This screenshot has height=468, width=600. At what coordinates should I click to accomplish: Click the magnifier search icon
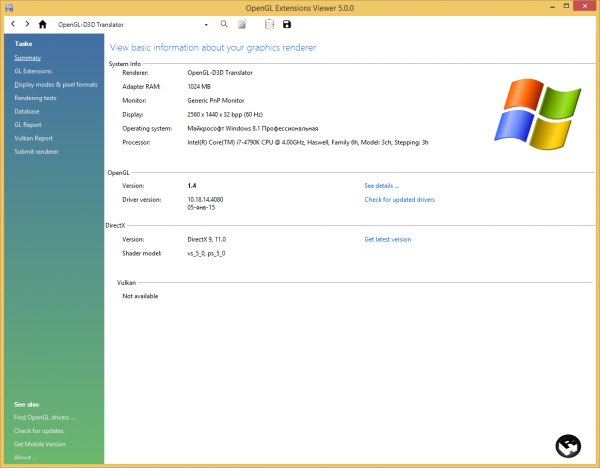click(224, 24)
